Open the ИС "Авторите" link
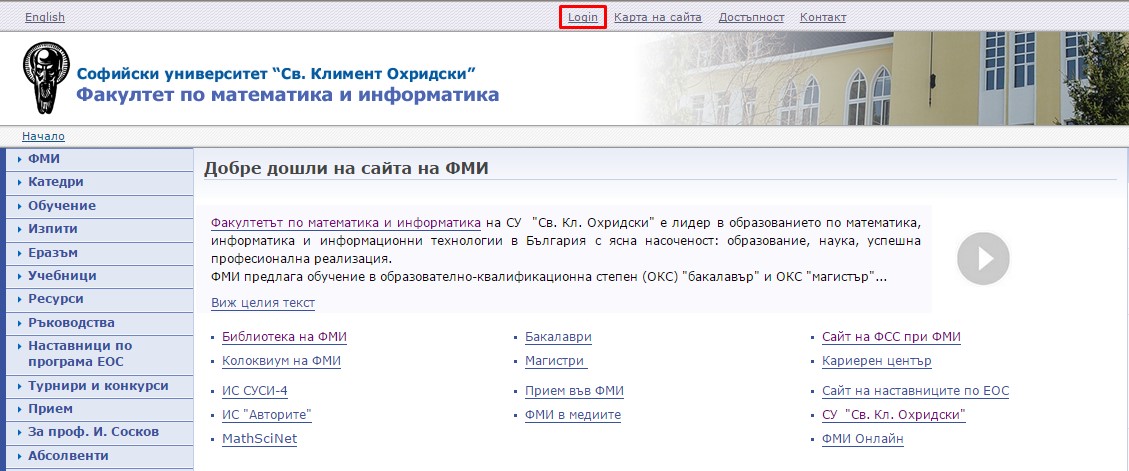Image resolution: width=1129 pixels, height=471 pixels. tap(267, 415)
